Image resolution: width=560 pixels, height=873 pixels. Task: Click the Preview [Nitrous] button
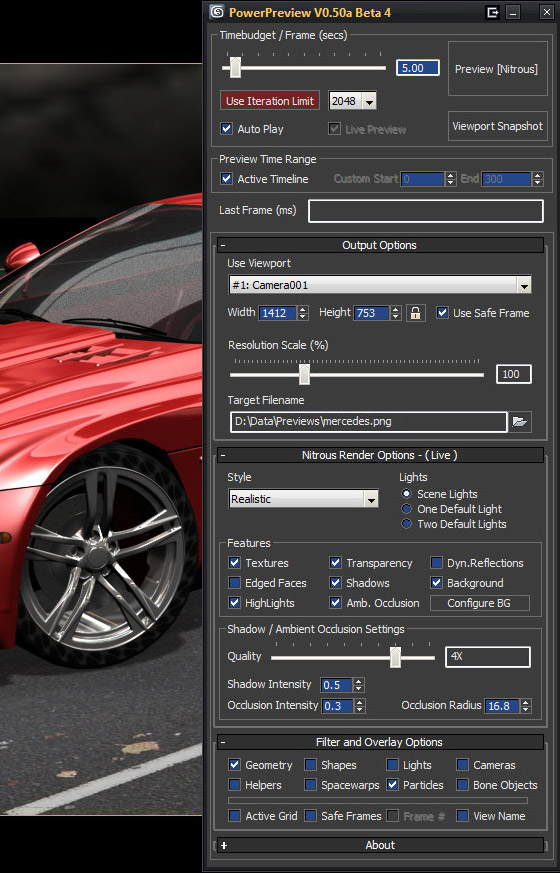tap(498, 69)
